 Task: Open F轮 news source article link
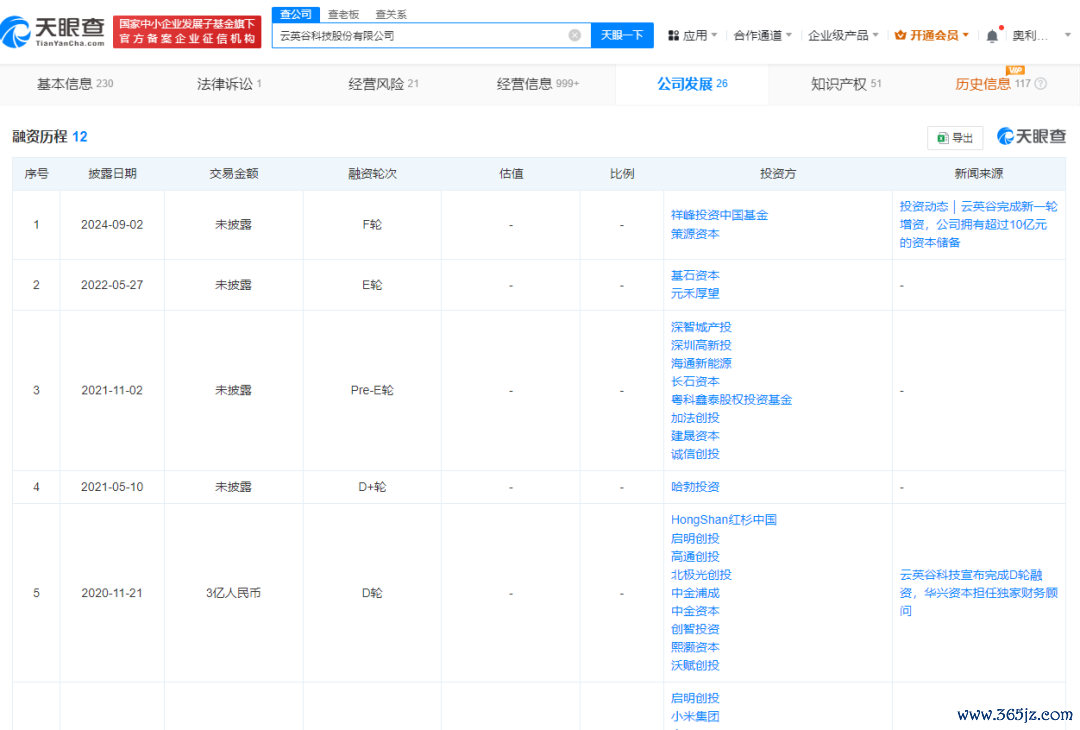pyautogui.click(x=978, y=225)
